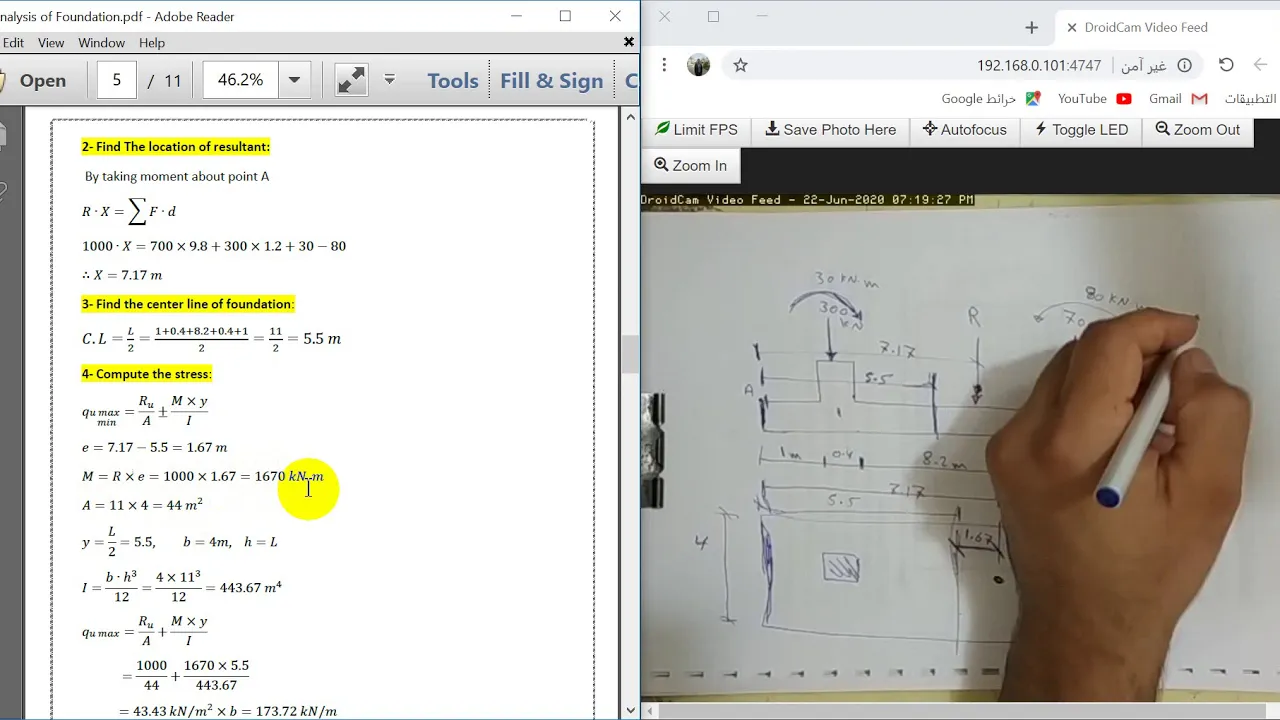The image size is (1280, 720).
Task: Open the Tools pane in Adobe Reader
Action: click(x=452, y=81)
